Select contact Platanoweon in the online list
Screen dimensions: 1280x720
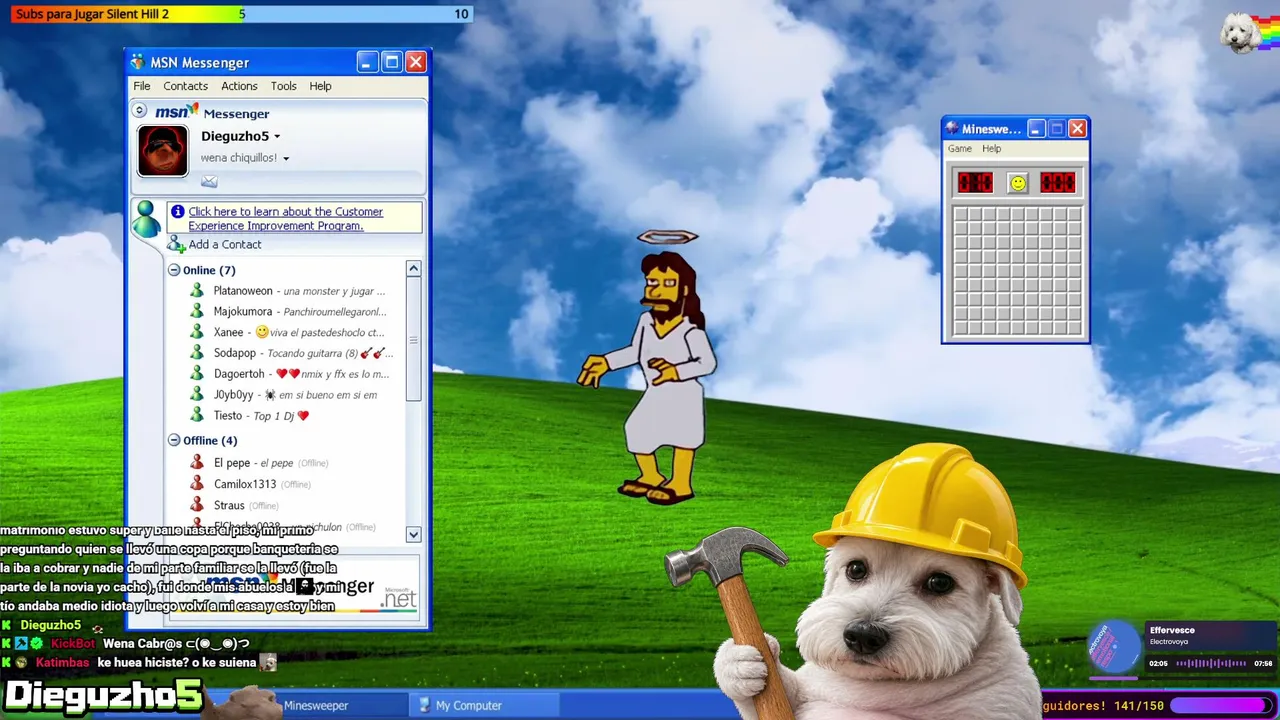click(x=299, y=291)
